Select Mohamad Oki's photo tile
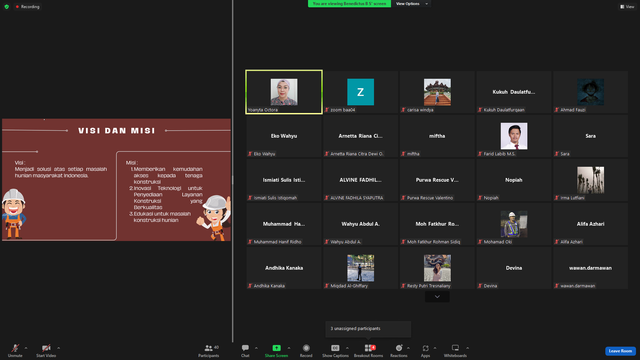 [514, 224]
